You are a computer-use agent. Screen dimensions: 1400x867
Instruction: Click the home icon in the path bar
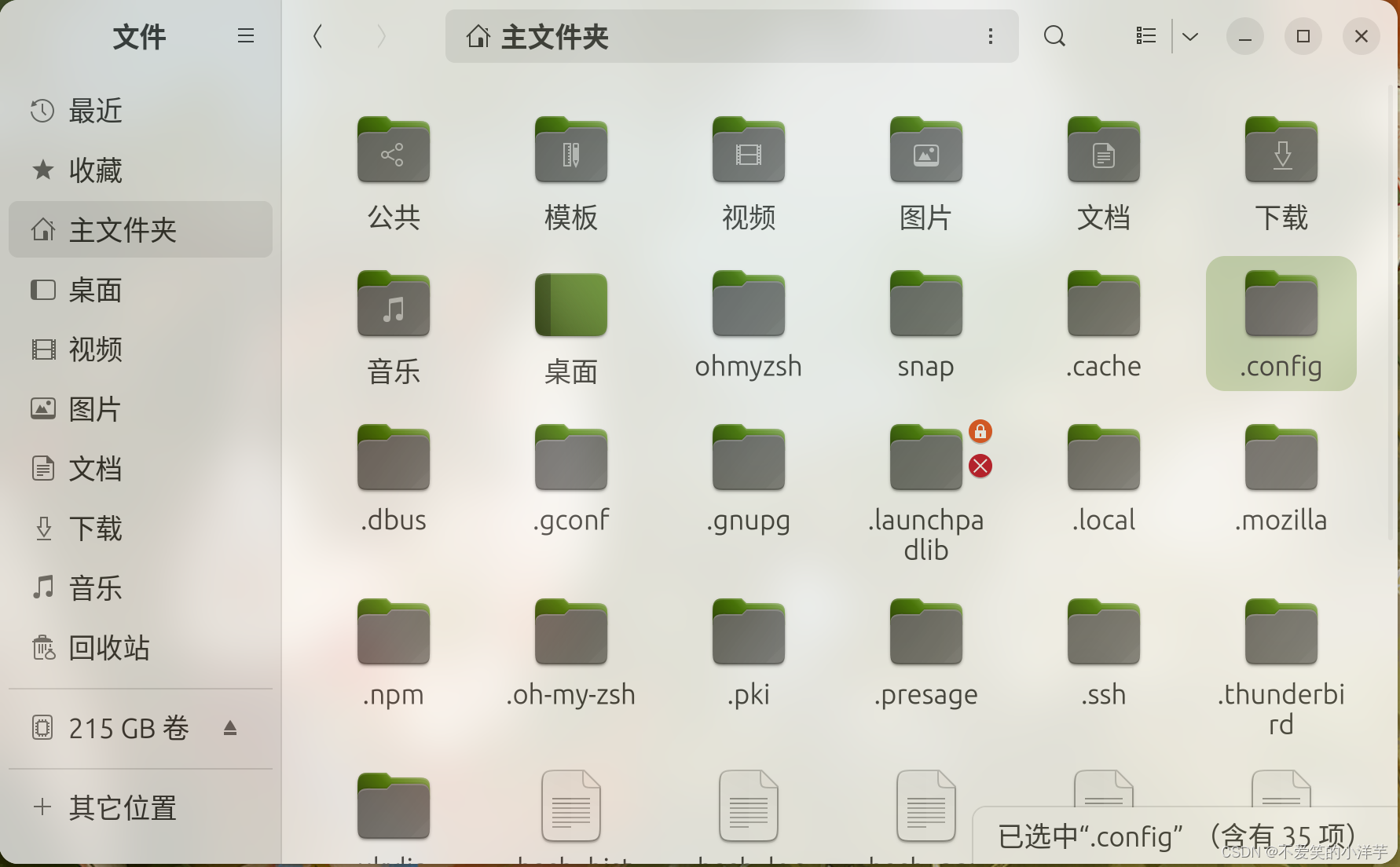[x=478, y=36]
